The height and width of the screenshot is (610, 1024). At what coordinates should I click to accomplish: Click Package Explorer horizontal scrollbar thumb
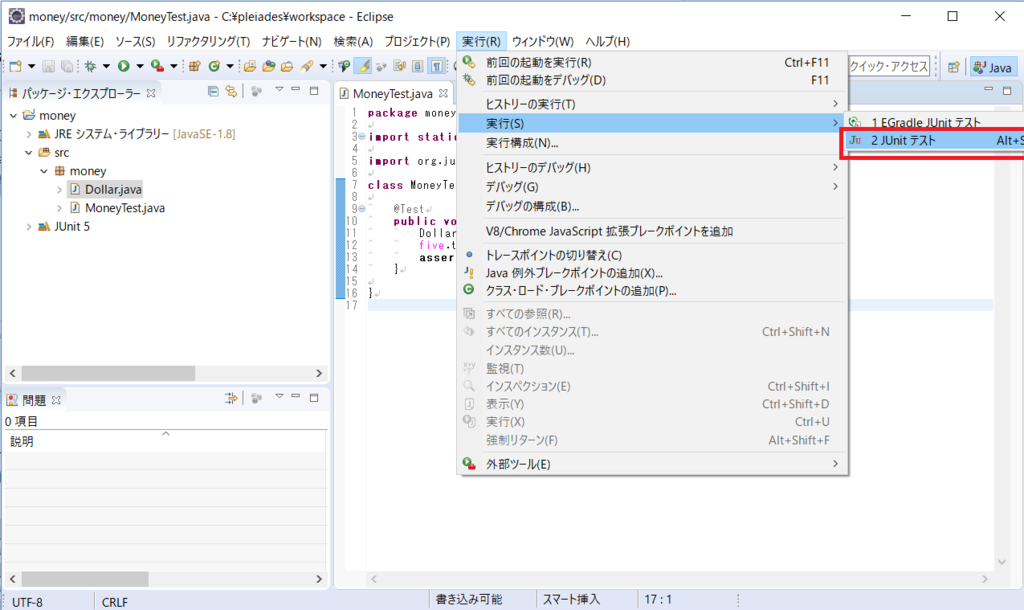[108, 373]
